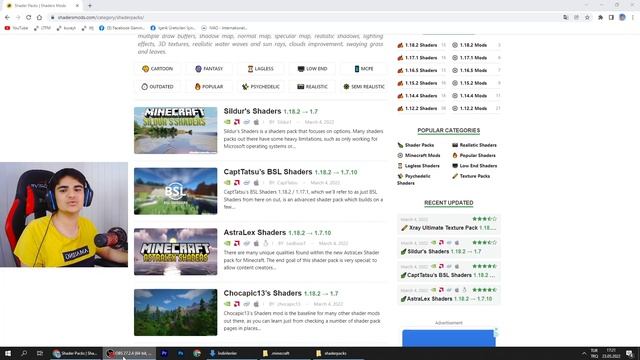Open Chocapic13's Shaders article title

pyautogui.click(x=262, y=293)
